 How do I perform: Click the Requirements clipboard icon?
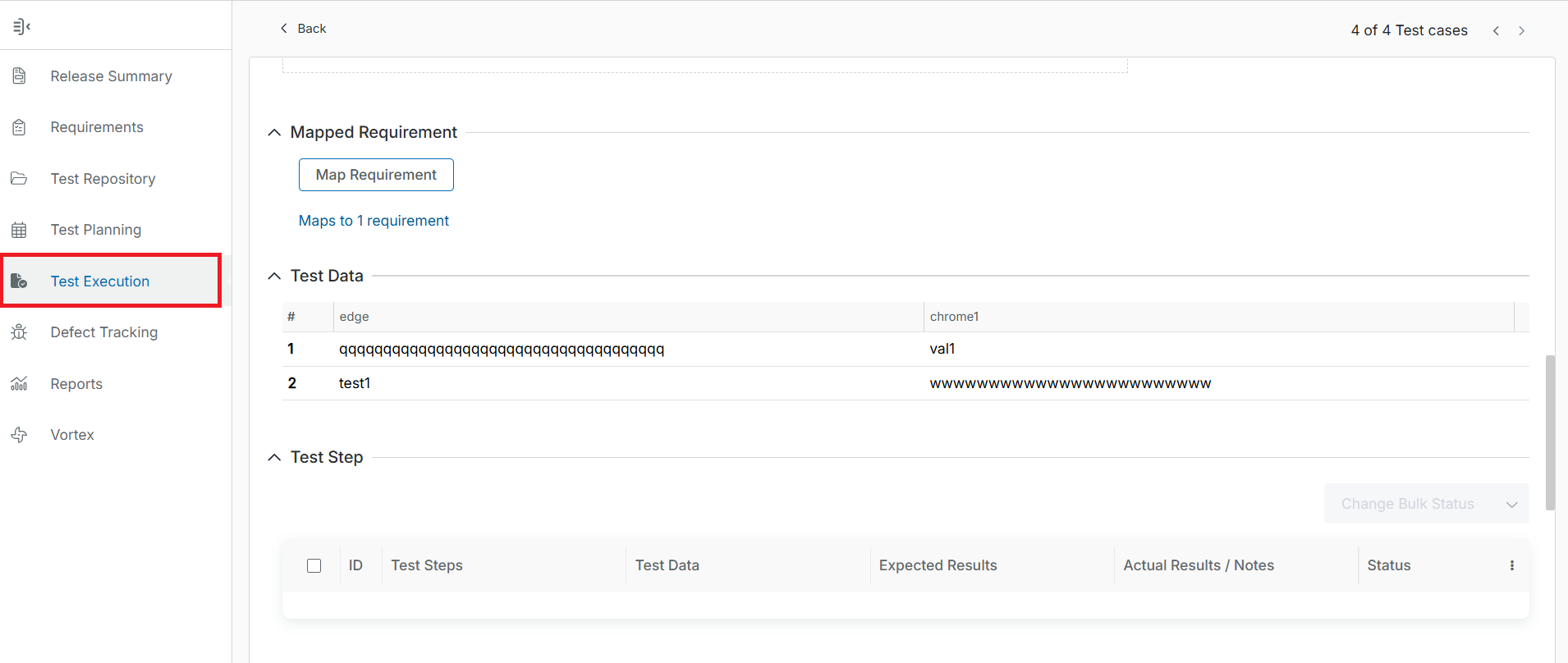[x=20, y=127]
